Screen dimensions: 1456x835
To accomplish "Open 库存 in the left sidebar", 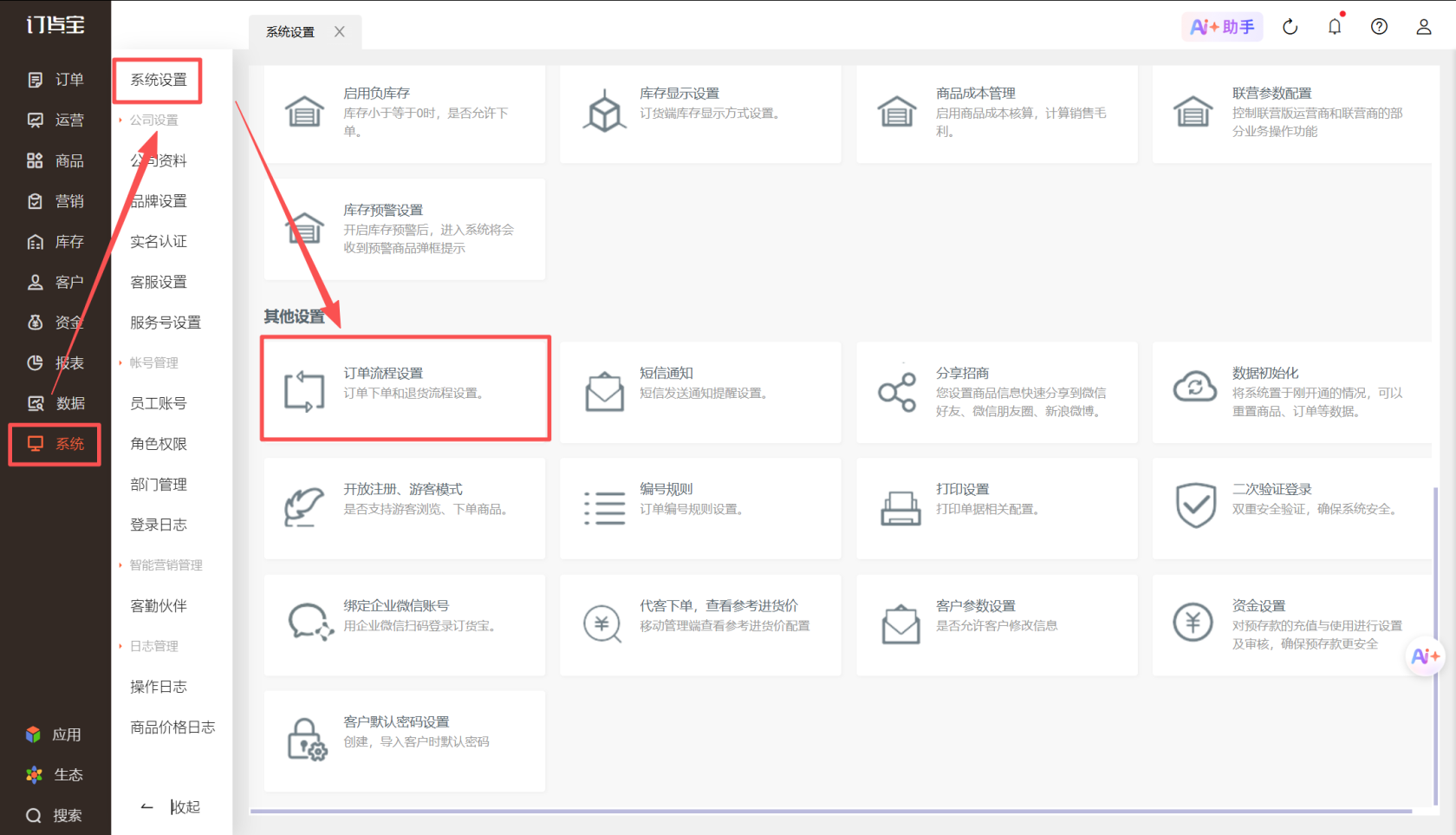I will point(55,242).
